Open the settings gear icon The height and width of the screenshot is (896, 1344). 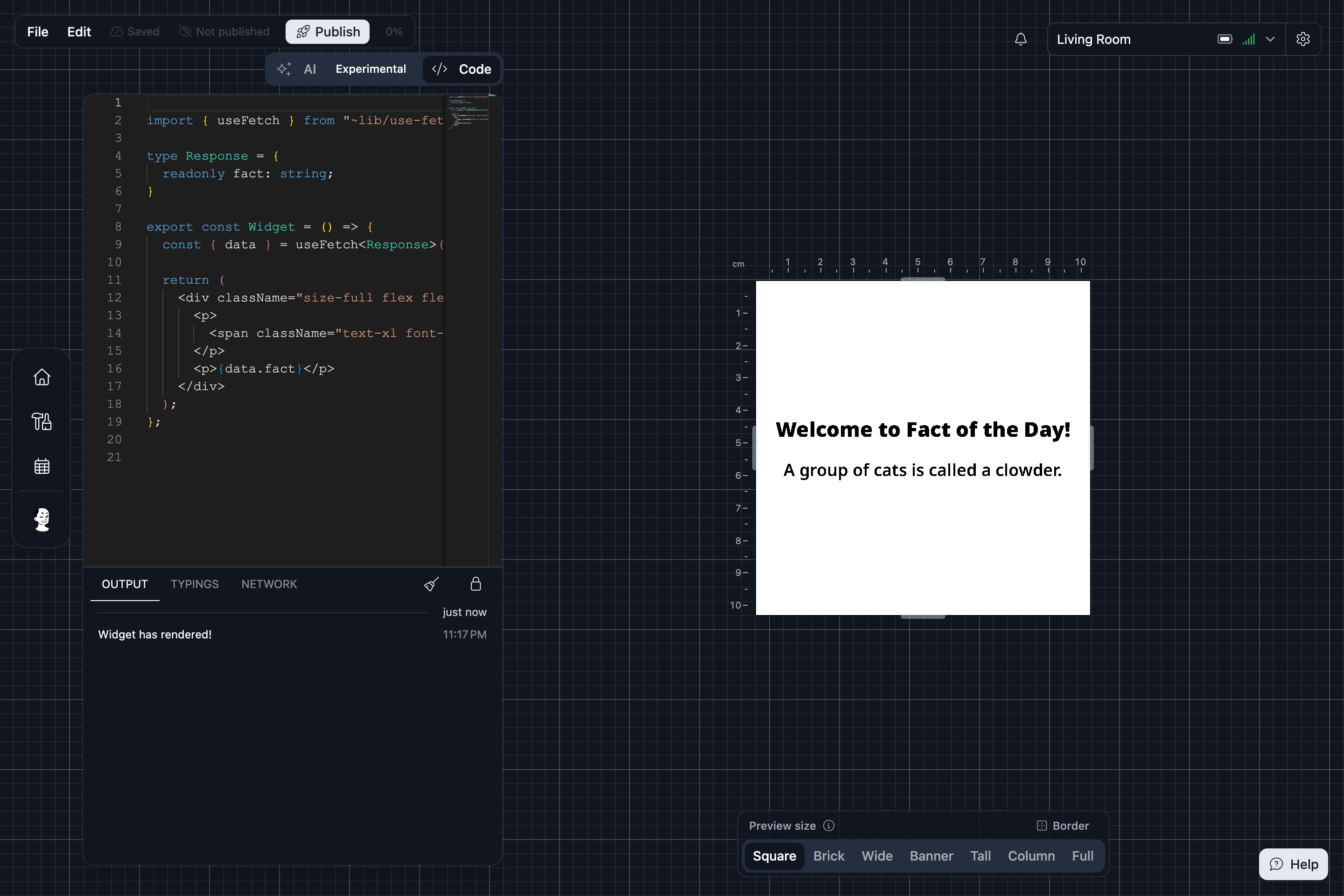click(1303, 39)
